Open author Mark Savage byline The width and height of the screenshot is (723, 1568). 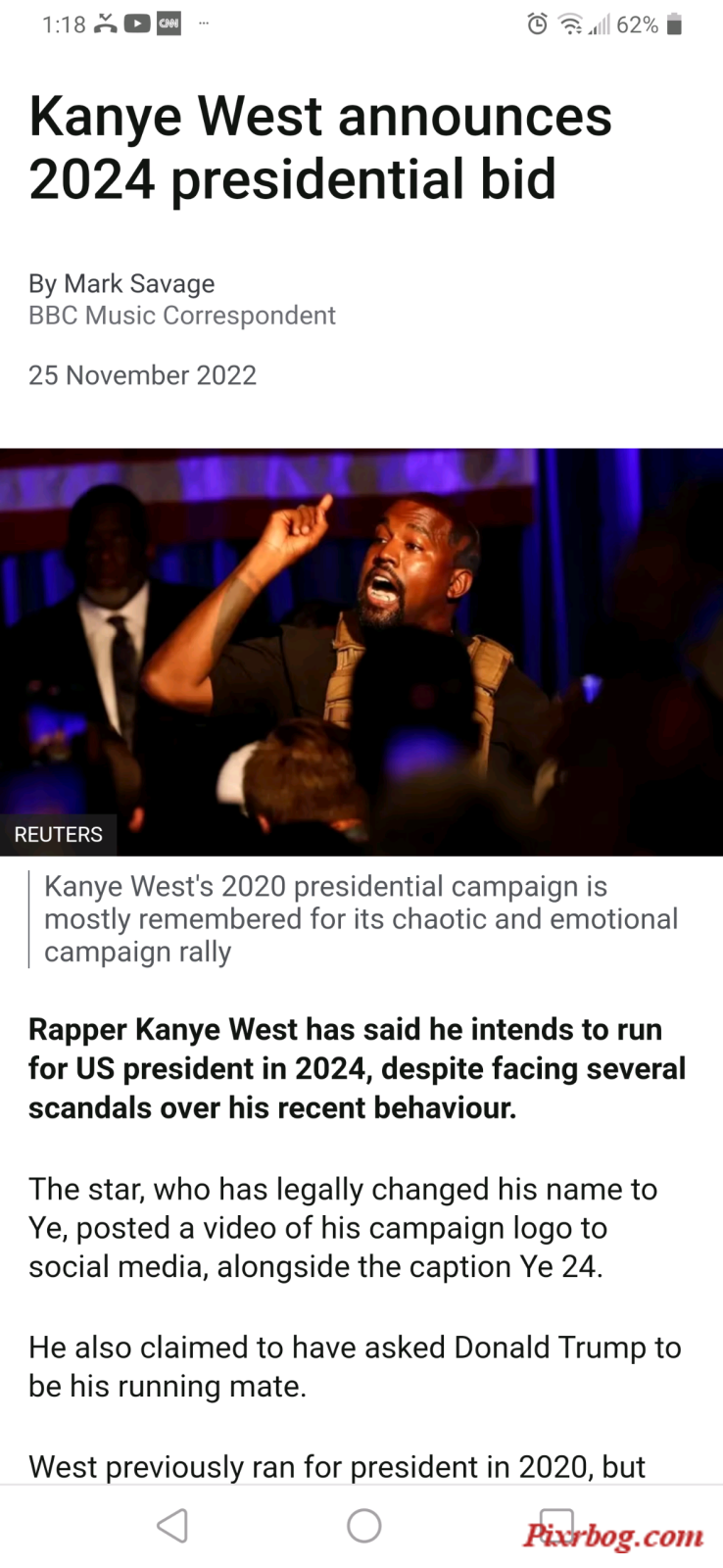pyautogui.click(x=121, y=283)
